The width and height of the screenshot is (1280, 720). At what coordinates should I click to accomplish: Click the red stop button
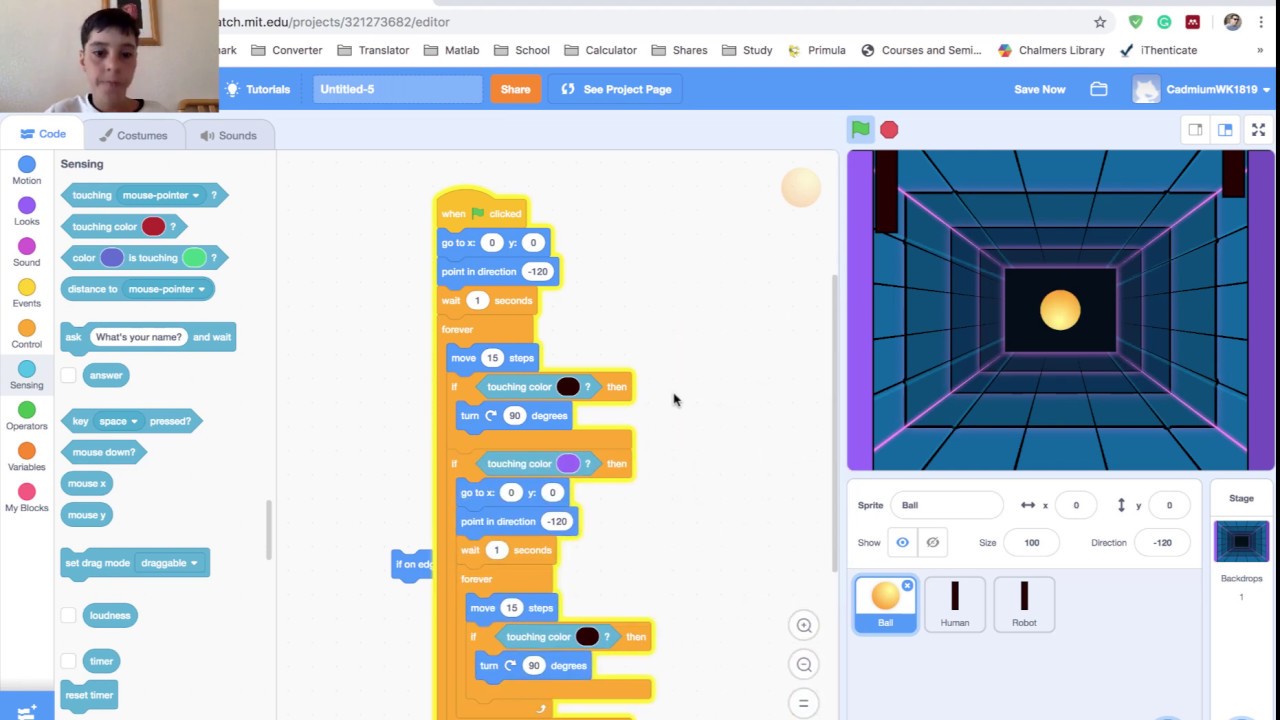pyautogui.click(x=889, y=130)
